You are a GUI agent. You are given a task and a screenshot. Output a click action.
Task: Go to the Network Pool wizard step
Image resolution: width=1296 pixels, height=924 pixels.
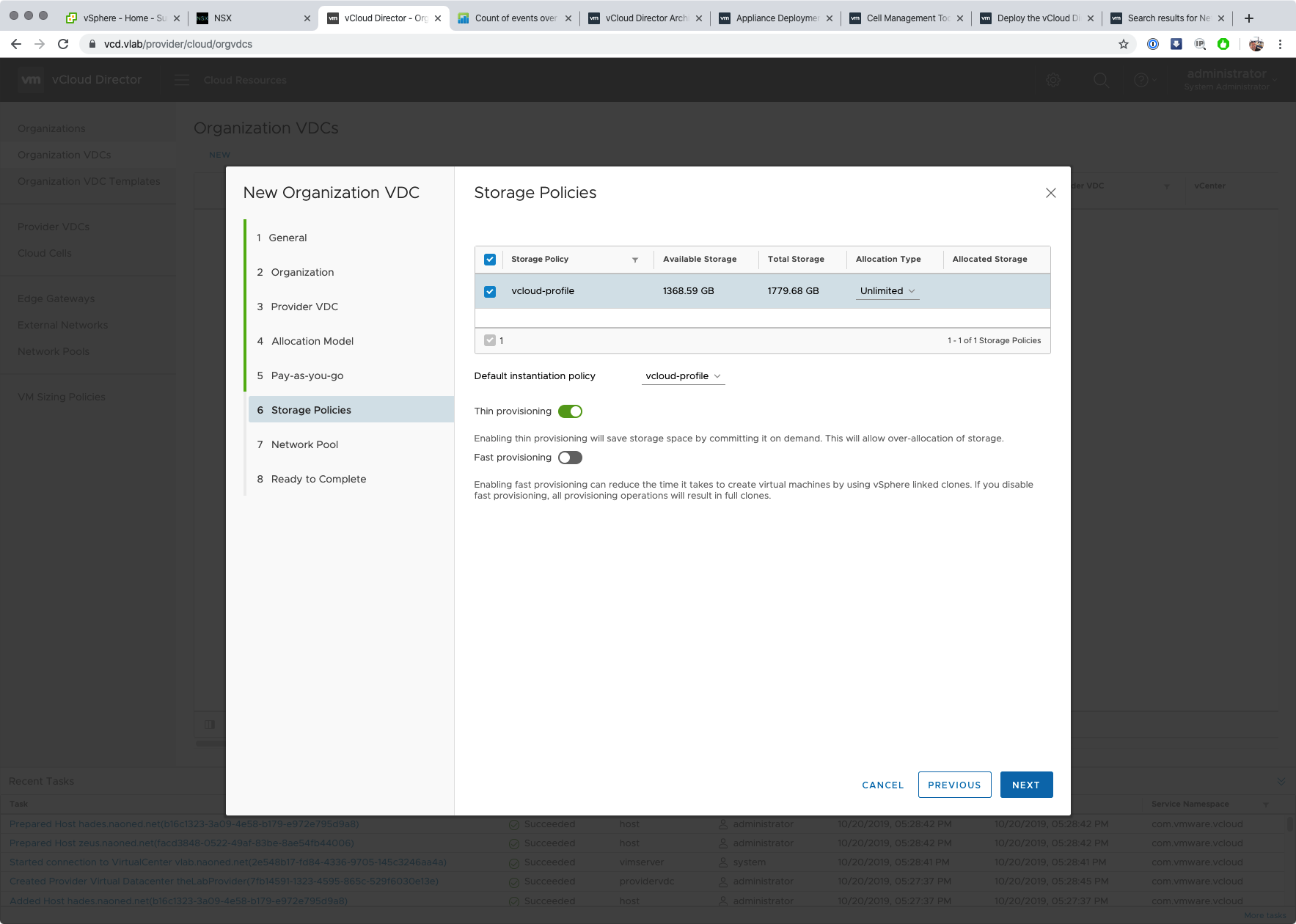(x=304, y=444)
